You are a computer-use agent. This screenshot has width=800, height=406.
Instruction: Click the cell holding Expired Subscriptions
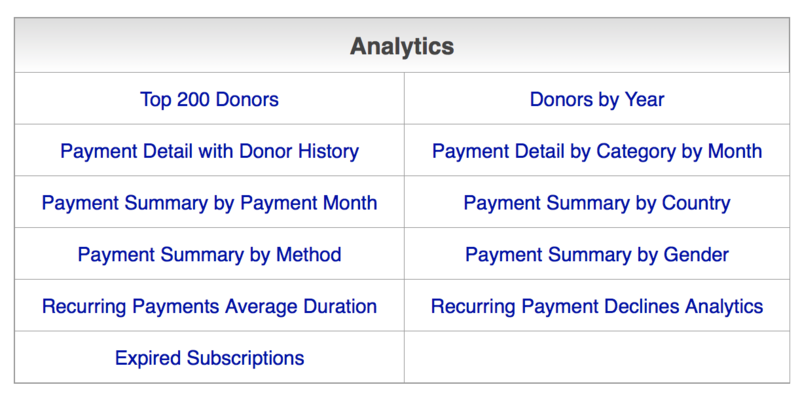[x=60, y=358]
